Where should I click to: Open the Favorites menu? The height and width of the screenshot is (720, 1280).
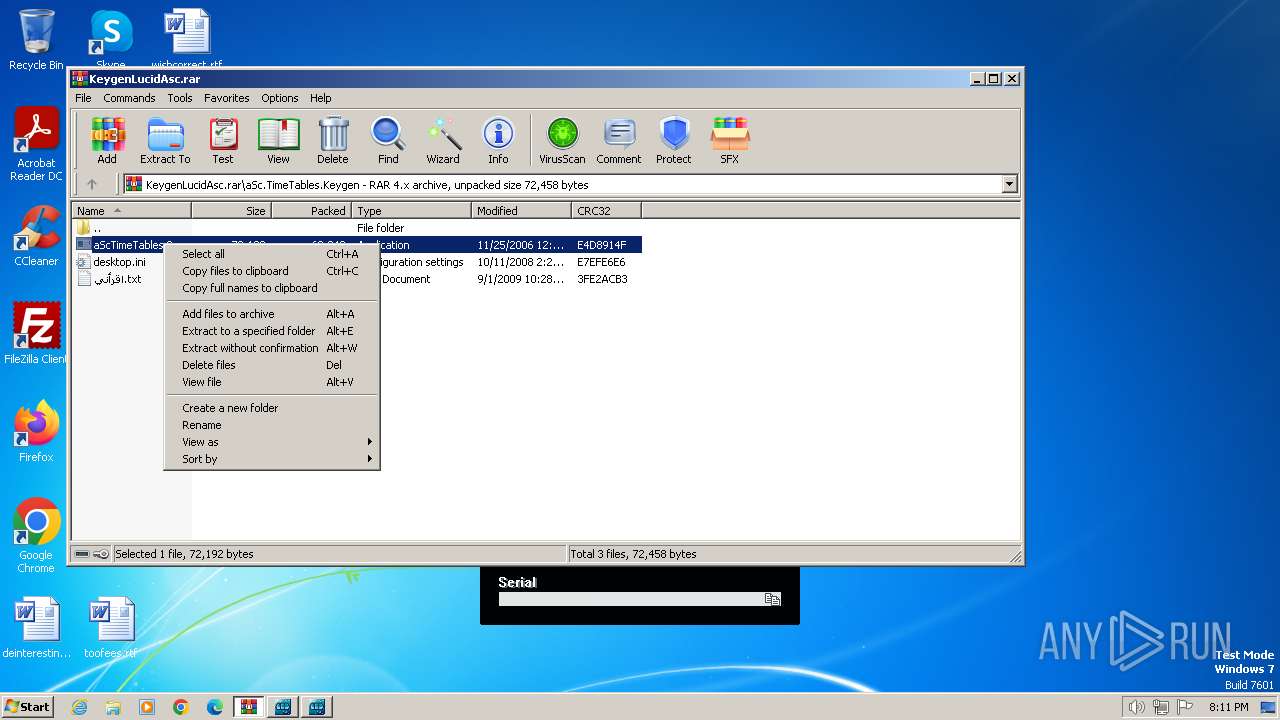(x=226, y=98)
